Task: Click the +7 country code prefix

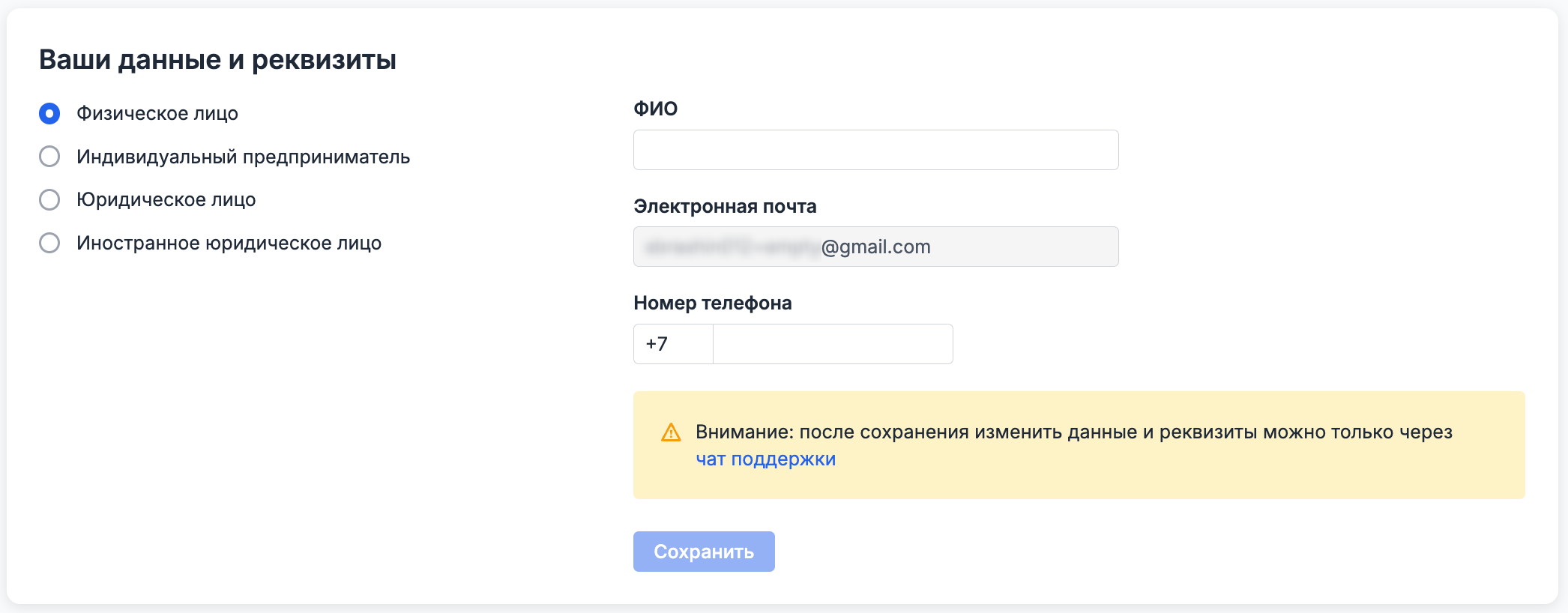Action: tap(657, 344)
